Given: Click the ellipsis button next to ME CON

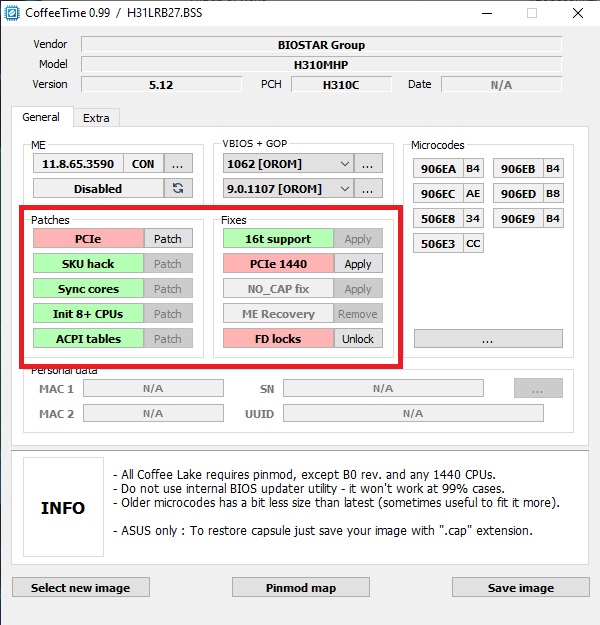Looking at the screenshot, I should (178, 163).
